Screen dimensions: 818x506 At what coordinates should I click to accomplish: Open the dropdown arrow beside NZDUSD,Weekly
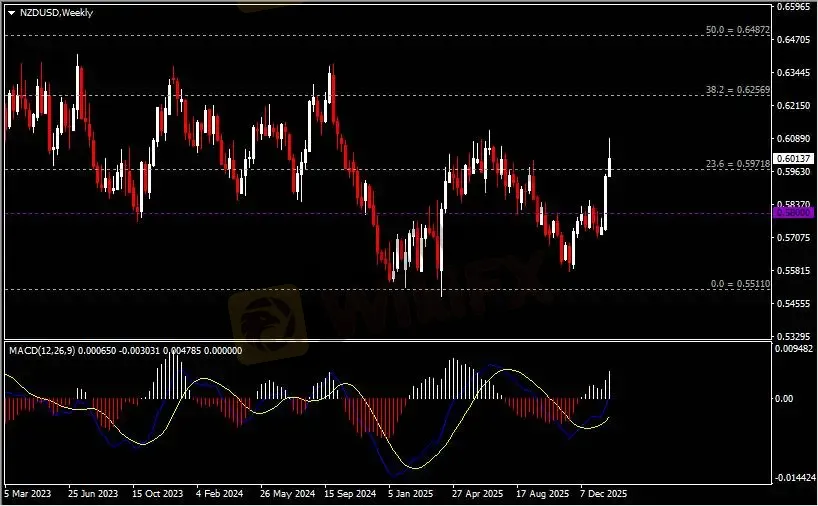click(x=11, y=13)
